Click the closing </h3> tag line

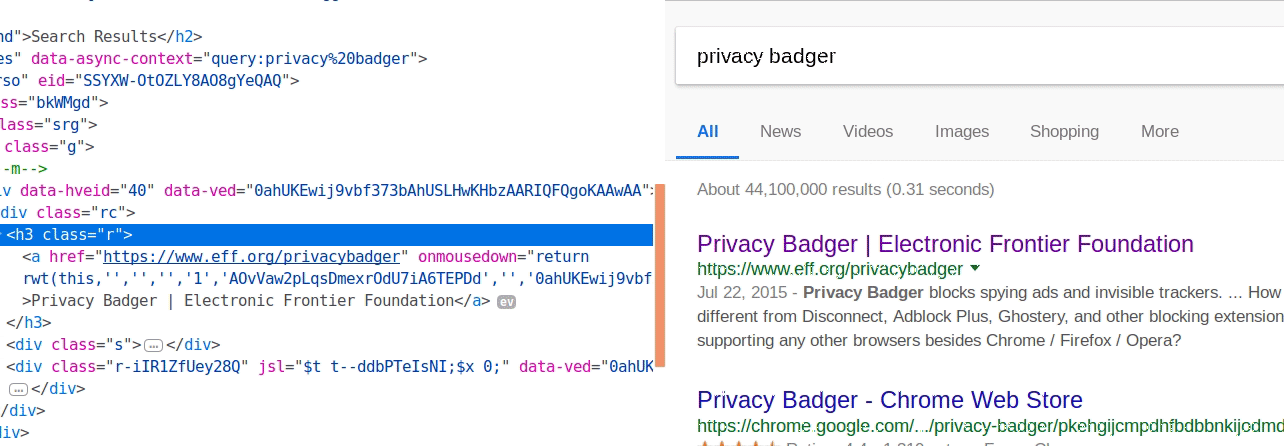26,323
